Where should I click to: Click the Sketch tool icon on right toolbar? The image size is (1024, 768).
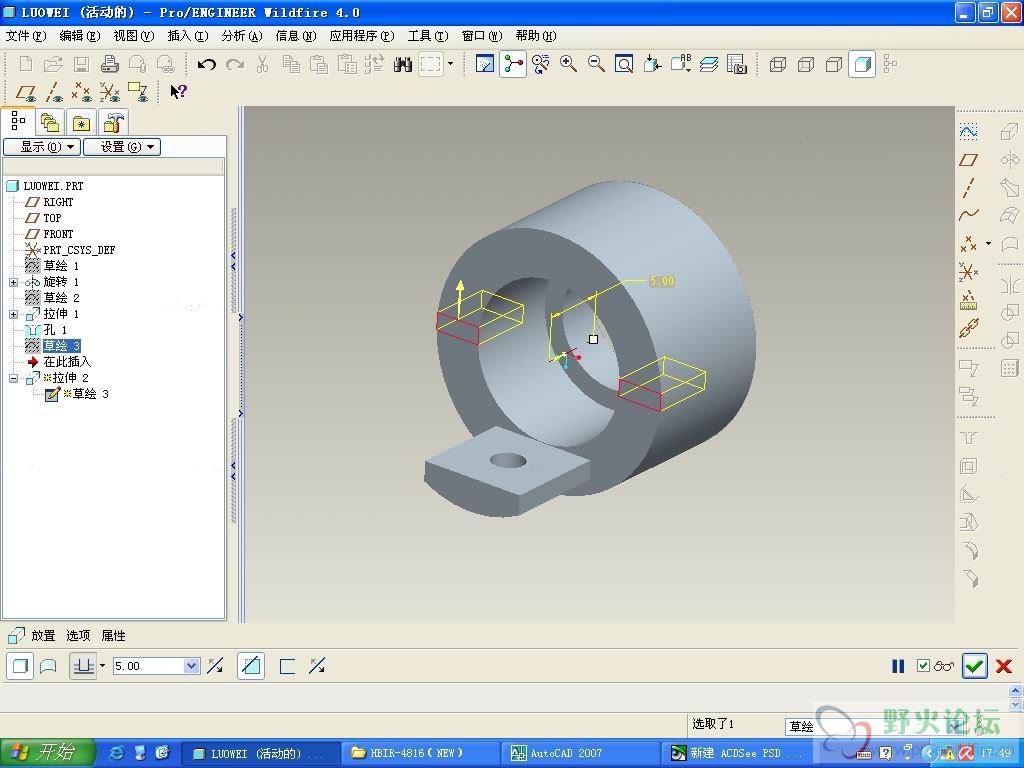coord(968,132)
